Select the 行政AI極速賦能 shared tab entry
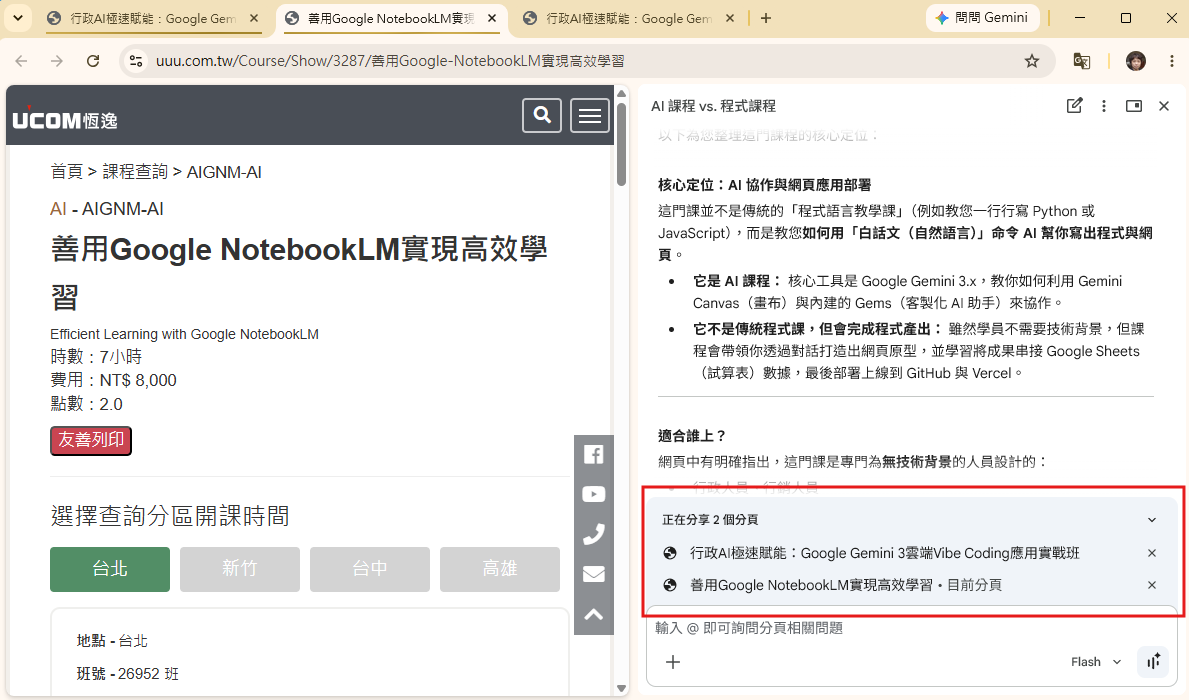This screenshot has width=1189, height=700. point(884,553)
